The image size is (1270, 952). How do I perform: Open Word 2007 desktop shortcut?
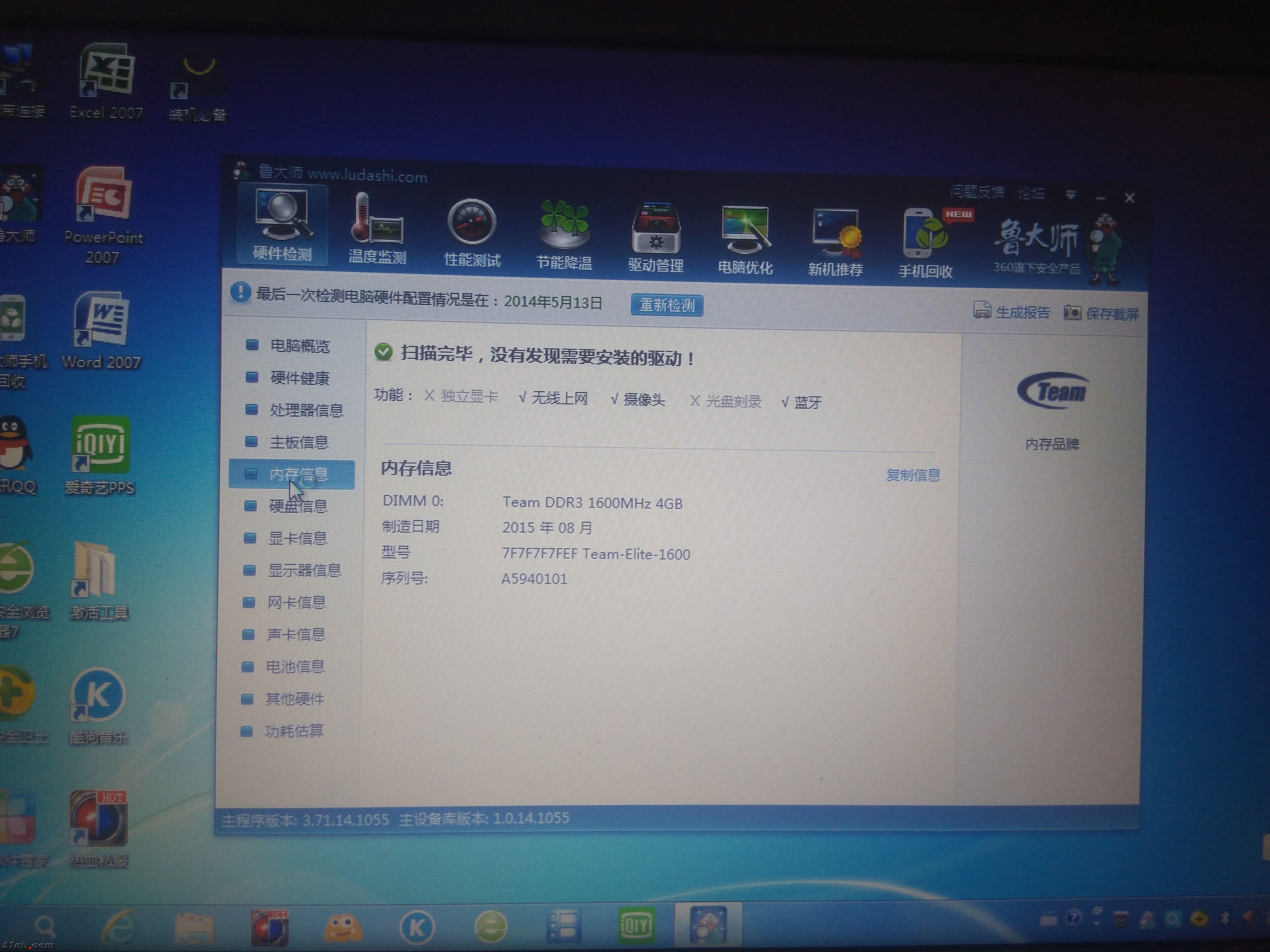pos(101,331)
